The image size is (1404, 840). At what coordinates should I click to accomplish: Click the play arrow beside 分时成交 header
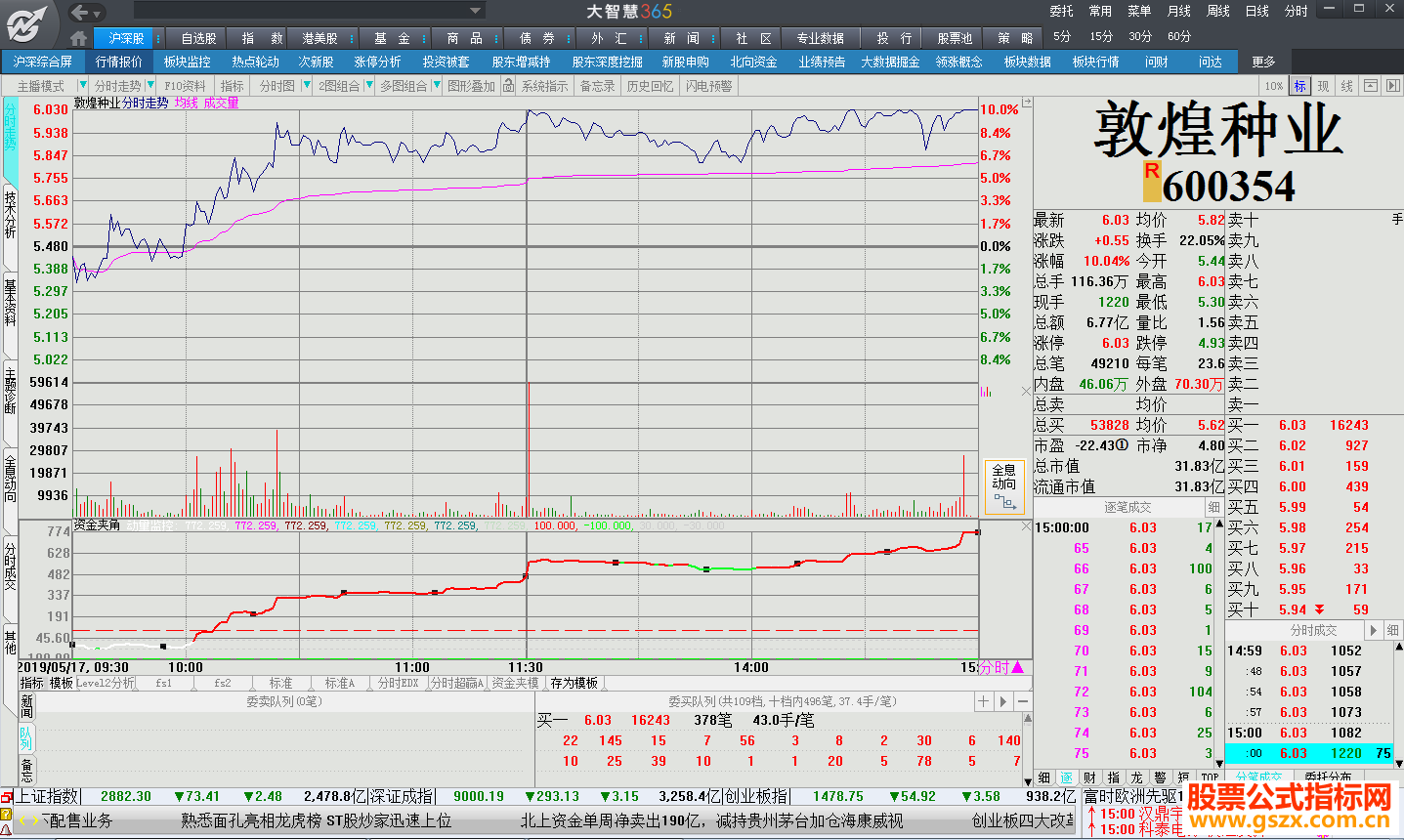click(1373, 630)
